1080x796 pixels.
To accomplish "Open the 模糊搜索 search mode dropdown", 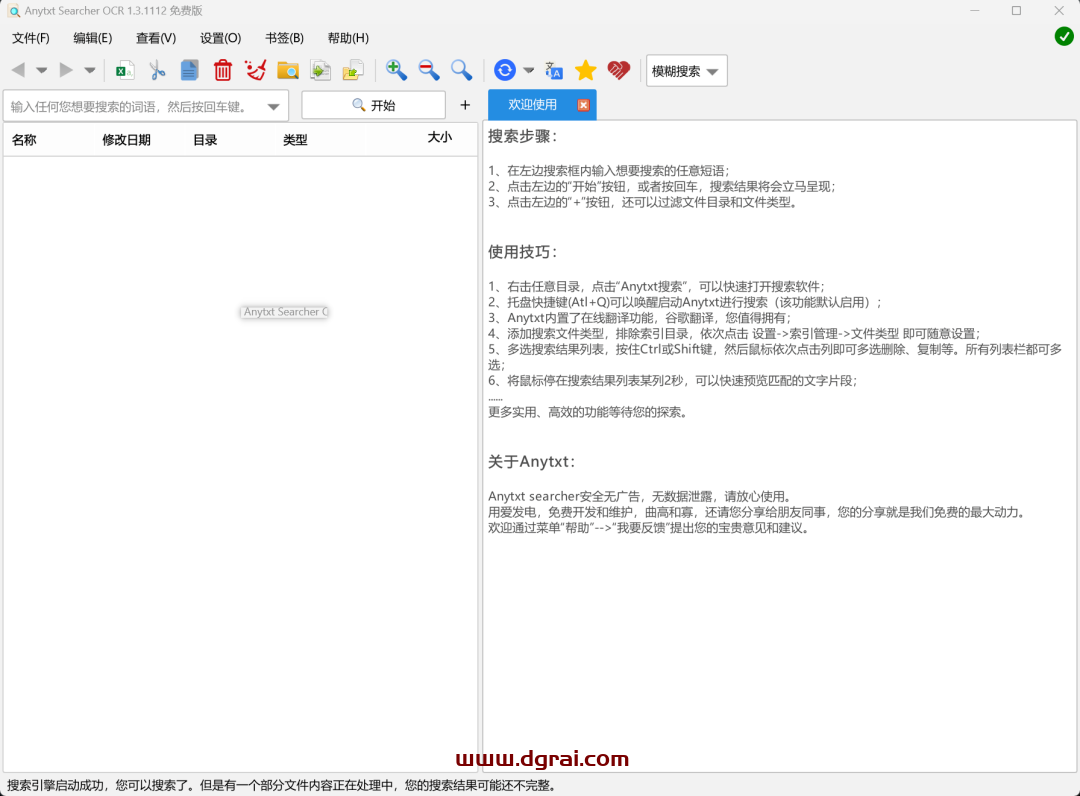I will [x=687, y=71].
